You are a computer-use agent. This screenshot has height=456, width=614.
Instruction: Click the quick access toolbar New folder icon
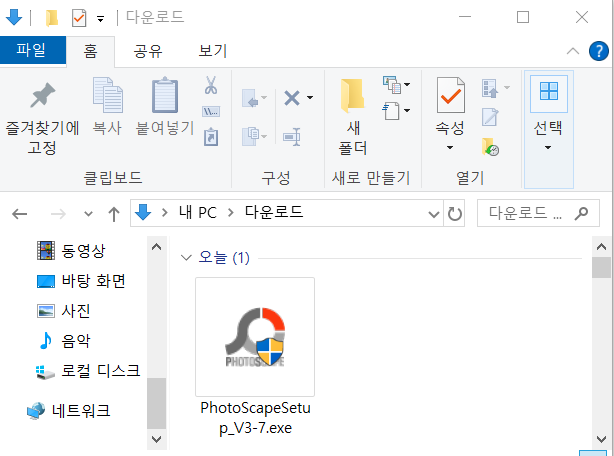coord(52,18)
